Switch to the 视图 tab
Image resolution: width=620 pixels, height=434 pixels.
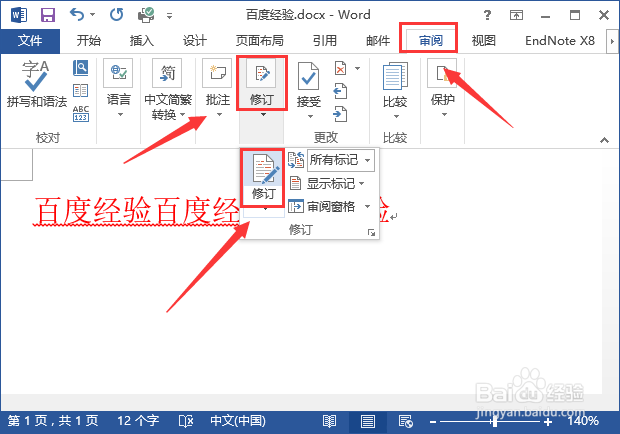483,41
